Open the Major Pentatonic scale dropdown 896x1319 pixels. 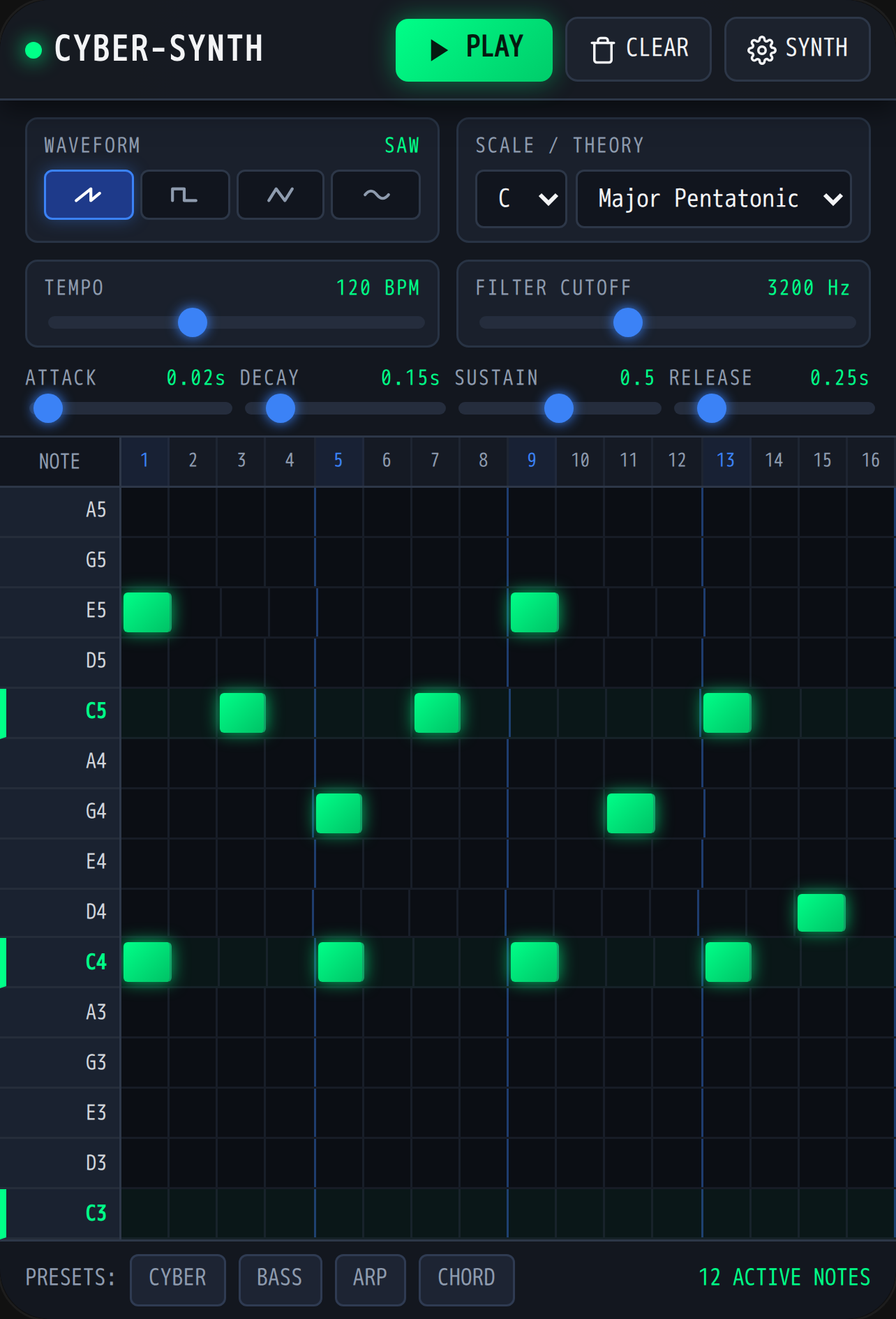714,199
